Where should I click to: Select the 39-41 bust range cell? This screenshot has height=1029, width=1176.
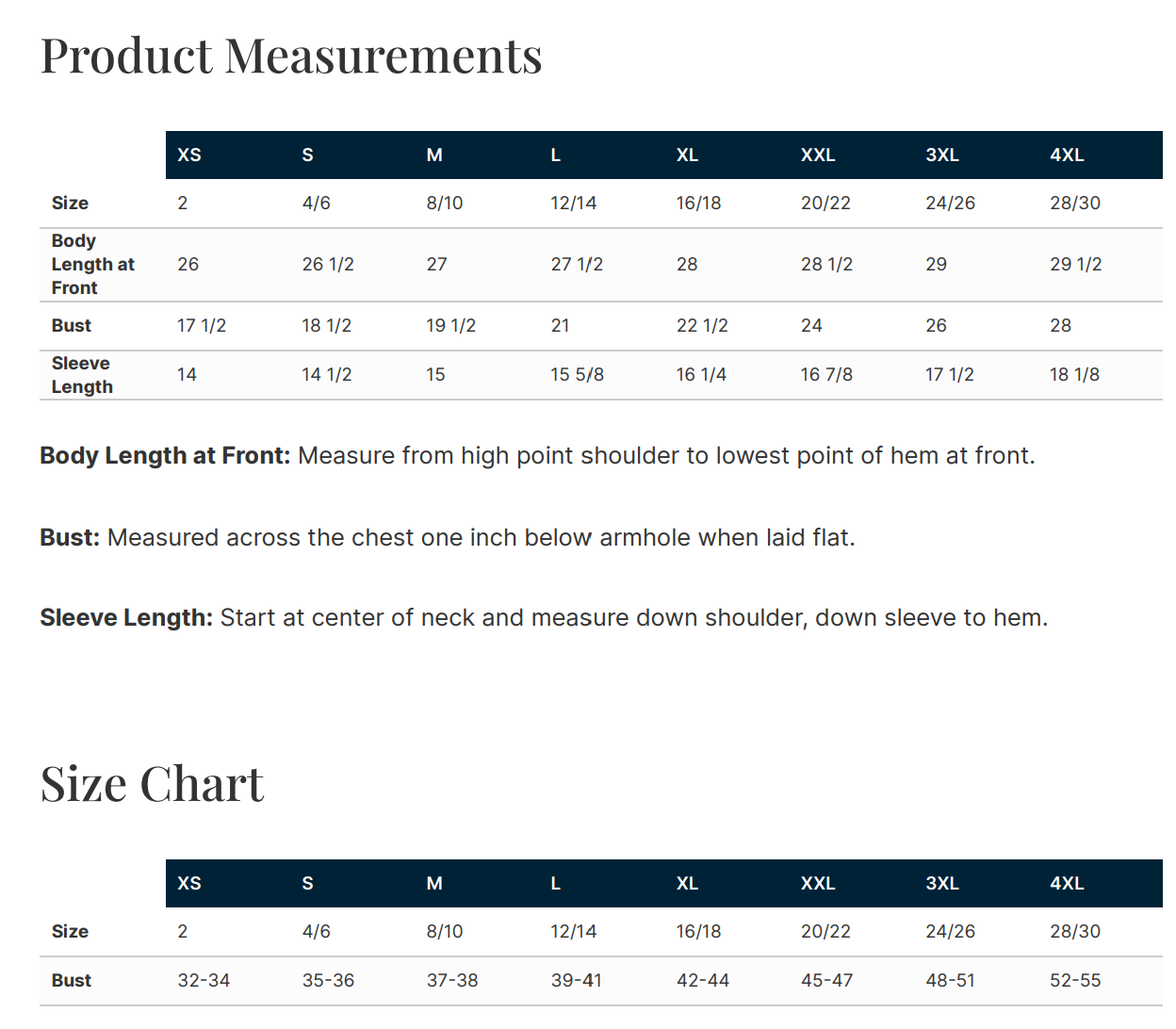[x=577, y=981]
